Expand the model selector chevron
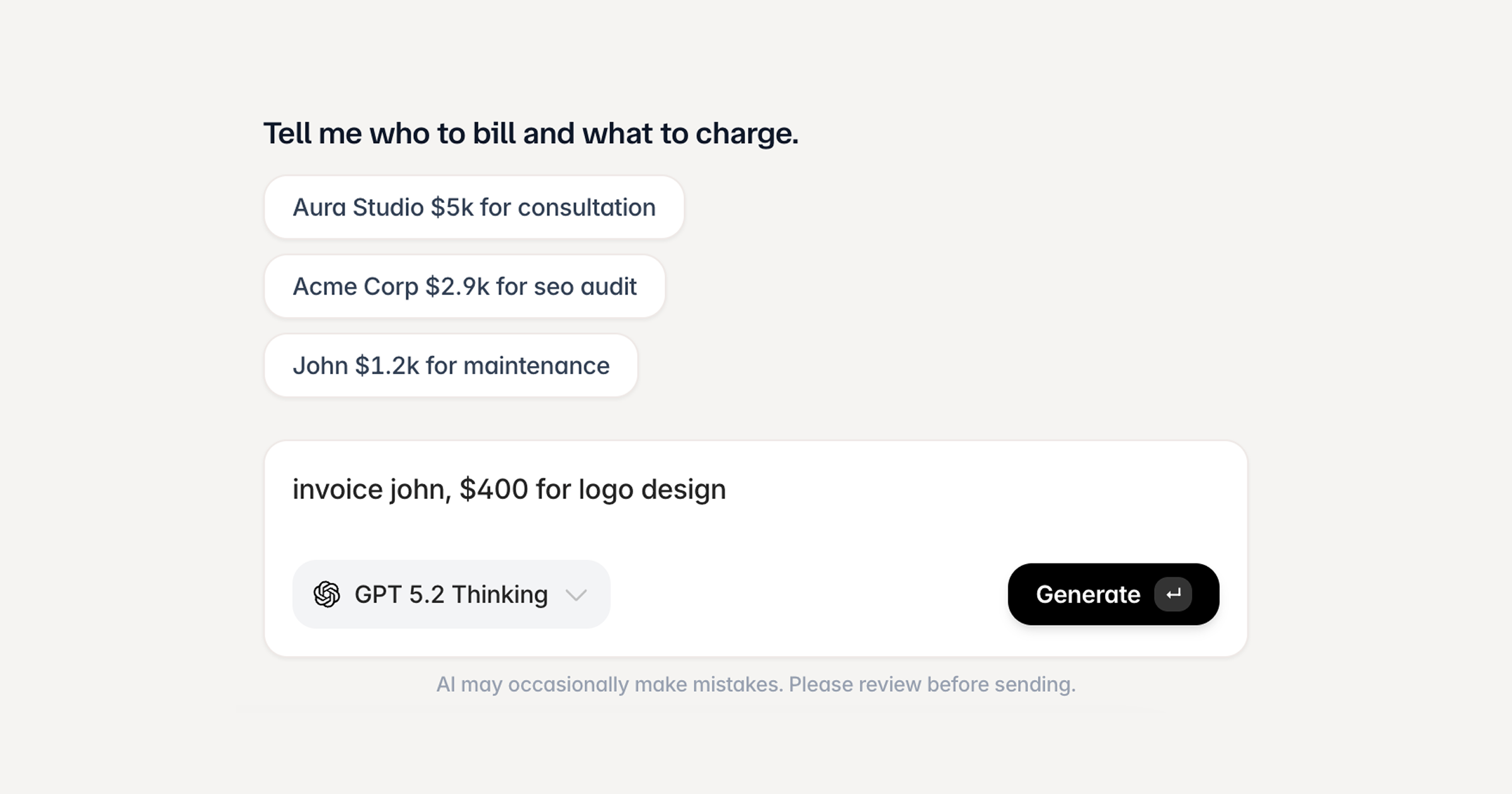The image size is (1512, 794). [x=576, y=594]
